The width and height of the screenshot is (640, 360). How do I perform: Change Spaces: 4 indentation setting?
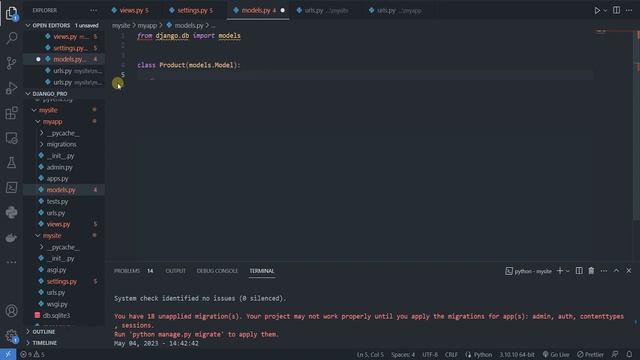403,354
